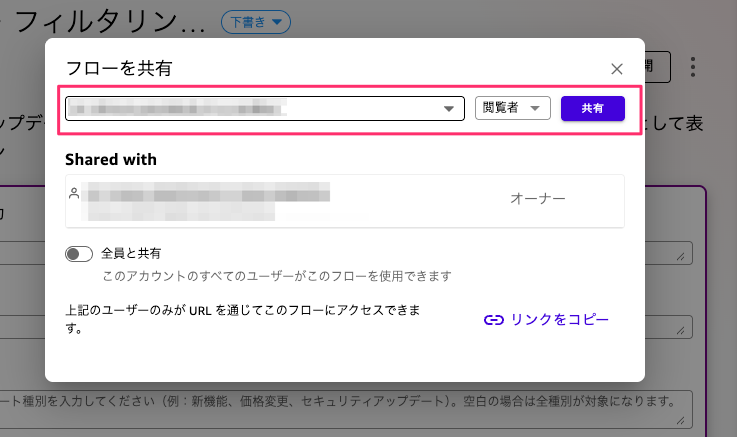Click the オーナー role label

(538, 199)
